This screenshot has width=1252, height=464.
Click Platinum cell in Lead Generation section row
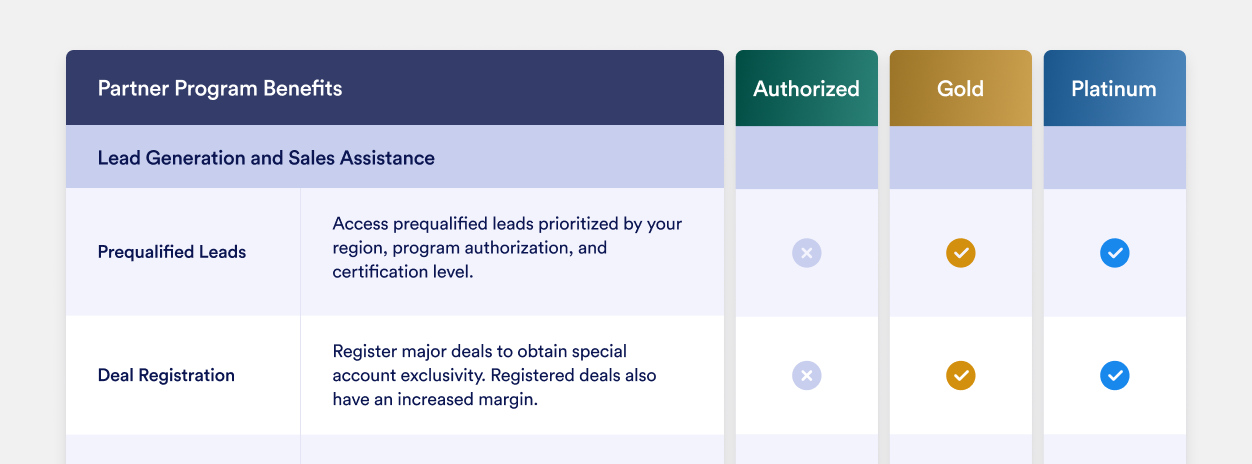1115,158
